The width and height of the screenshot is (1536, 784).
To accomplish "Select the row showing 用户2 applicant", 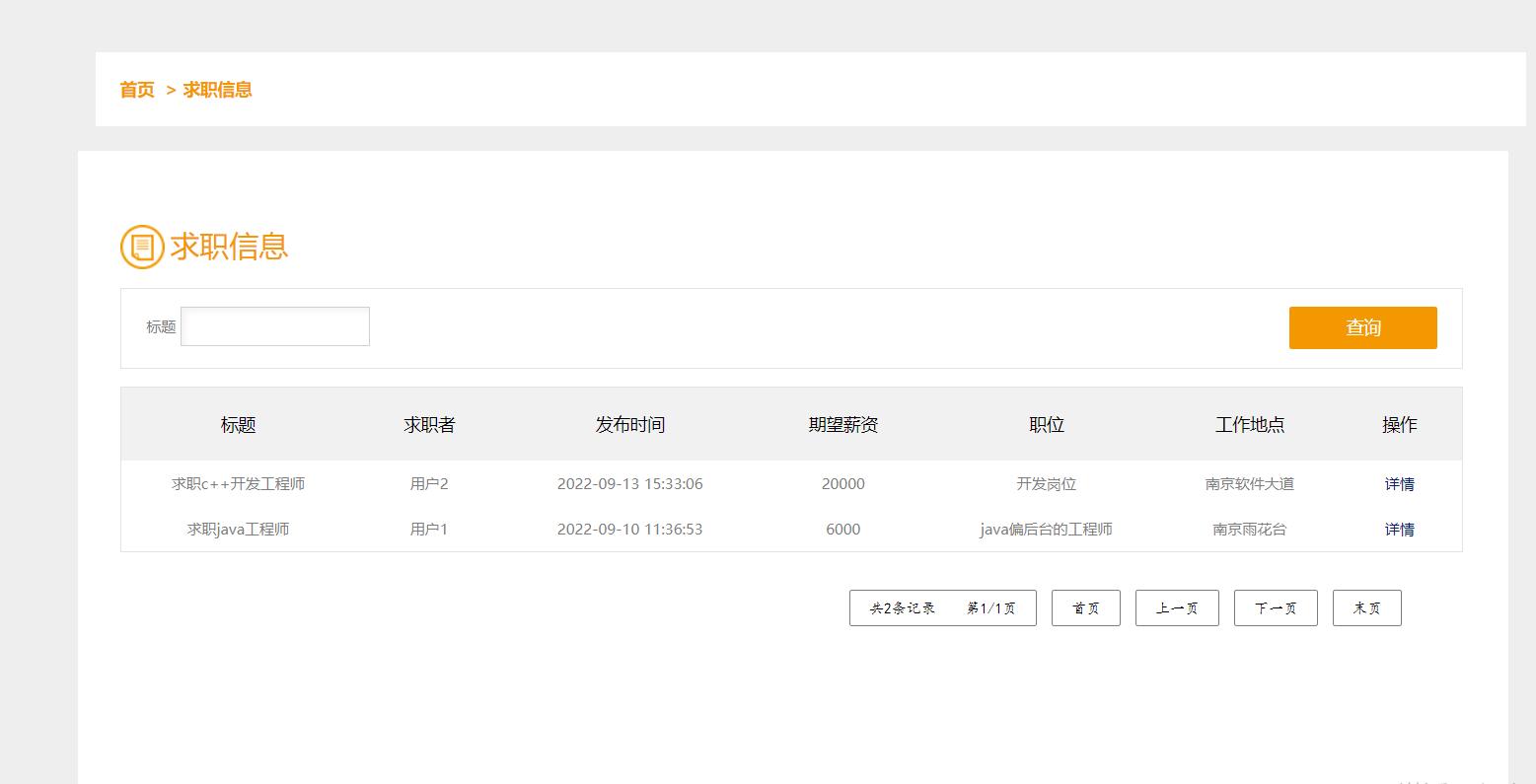I will 429,483.
